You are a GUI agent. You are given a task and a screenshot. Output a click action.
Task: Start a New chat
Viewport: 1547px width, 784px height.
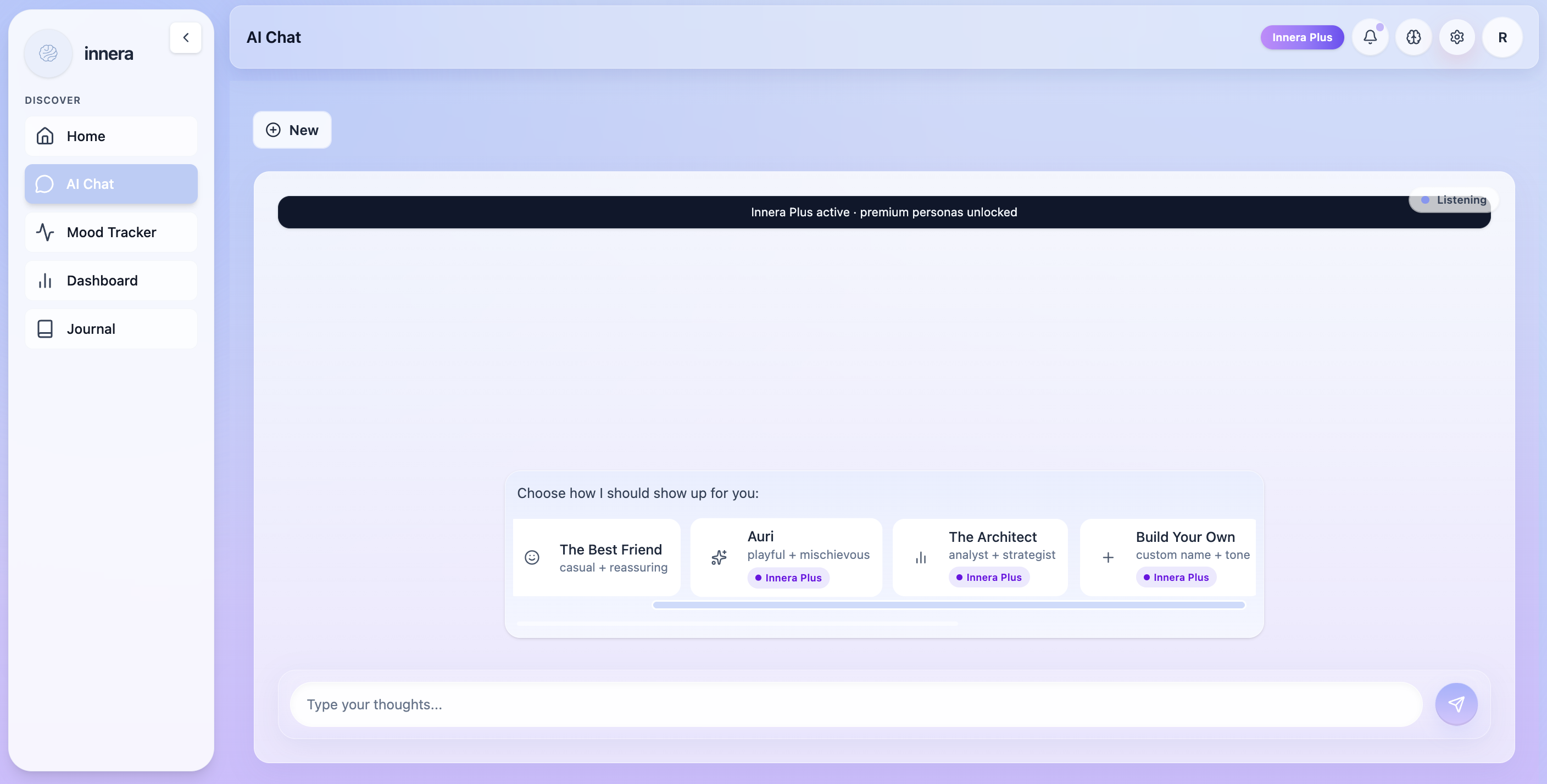click(292, 130)
